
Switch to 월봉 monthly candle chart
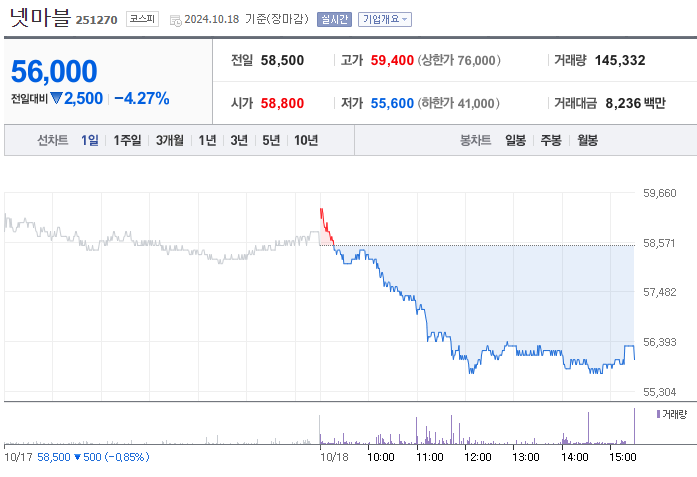coord(588,140)
